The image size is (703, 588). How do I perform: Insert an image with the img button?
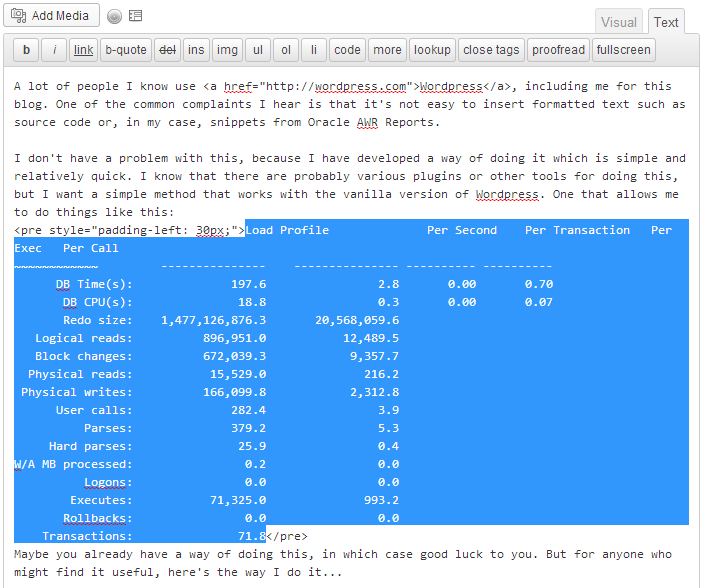227,50
